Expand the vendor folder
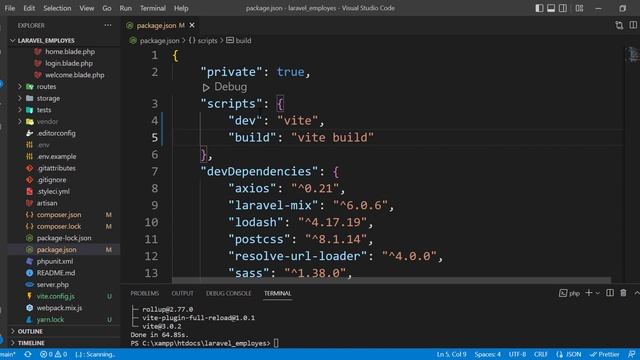Viewport: 640px width, 360px height. (47, 122)
